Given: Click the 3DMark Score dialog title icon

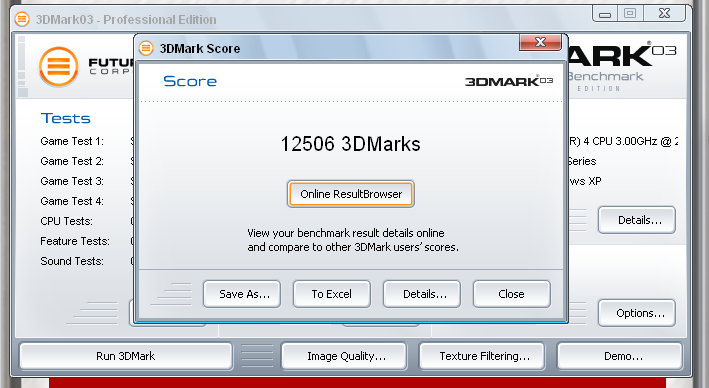Looking at the screenshot, I should coord(146,48).
